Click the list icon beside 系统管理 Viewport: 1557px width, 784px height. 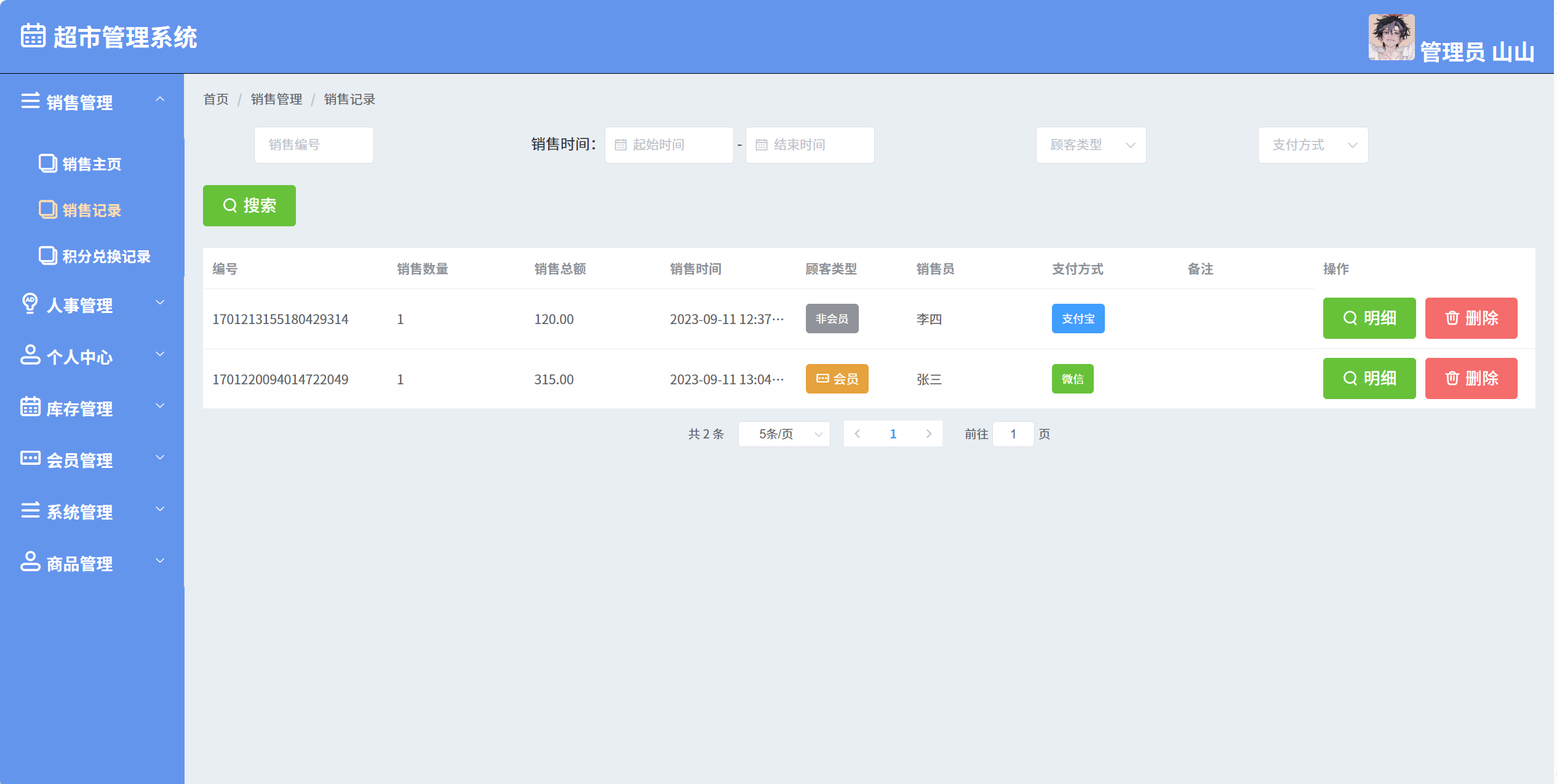click(30, 510)
